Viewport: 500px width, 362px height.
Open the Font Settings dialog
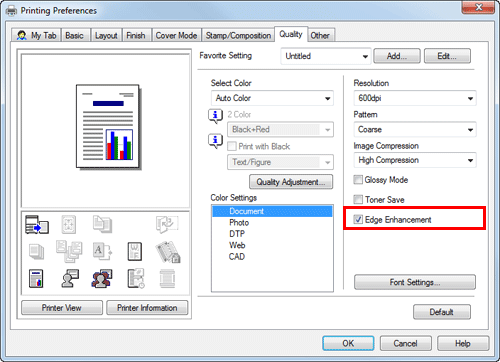pos(415,282)
